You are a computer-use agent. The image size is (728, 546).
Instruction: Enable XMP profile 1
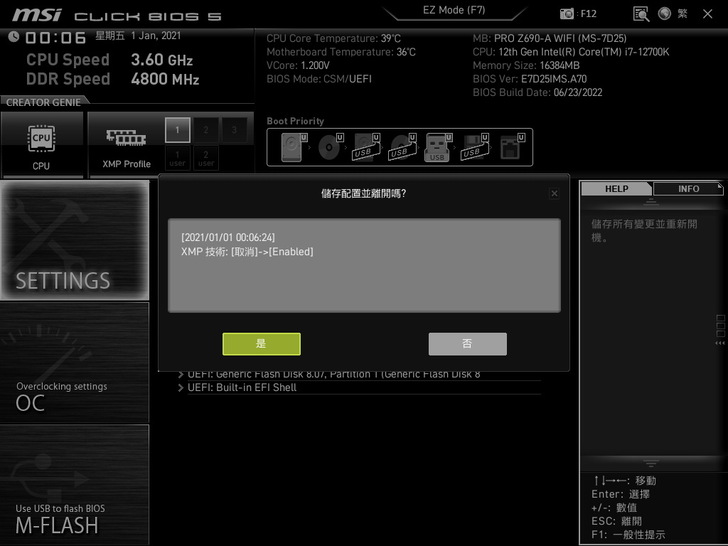click(x=177, y=130)
